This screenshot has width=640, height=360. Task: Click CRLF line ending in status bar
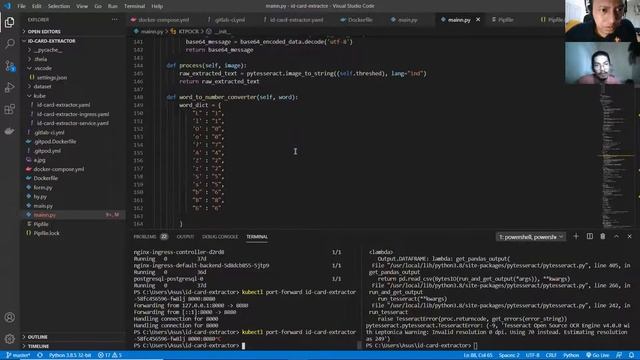click(x=551, y=355)
